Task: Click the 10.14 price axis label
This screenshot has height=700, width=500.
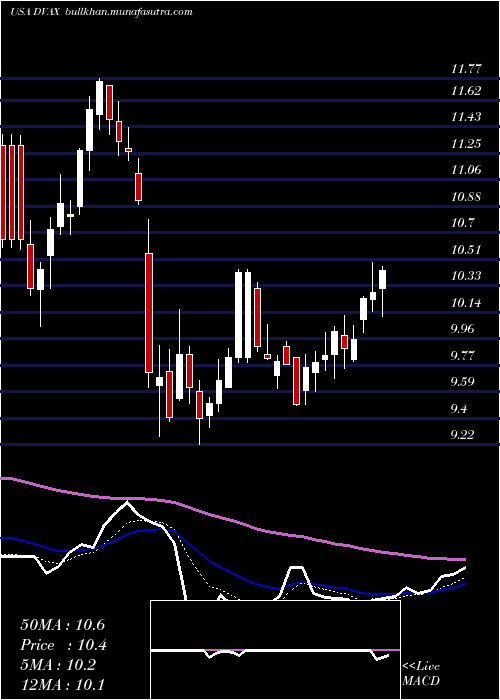Action: (x=466, y=303)
